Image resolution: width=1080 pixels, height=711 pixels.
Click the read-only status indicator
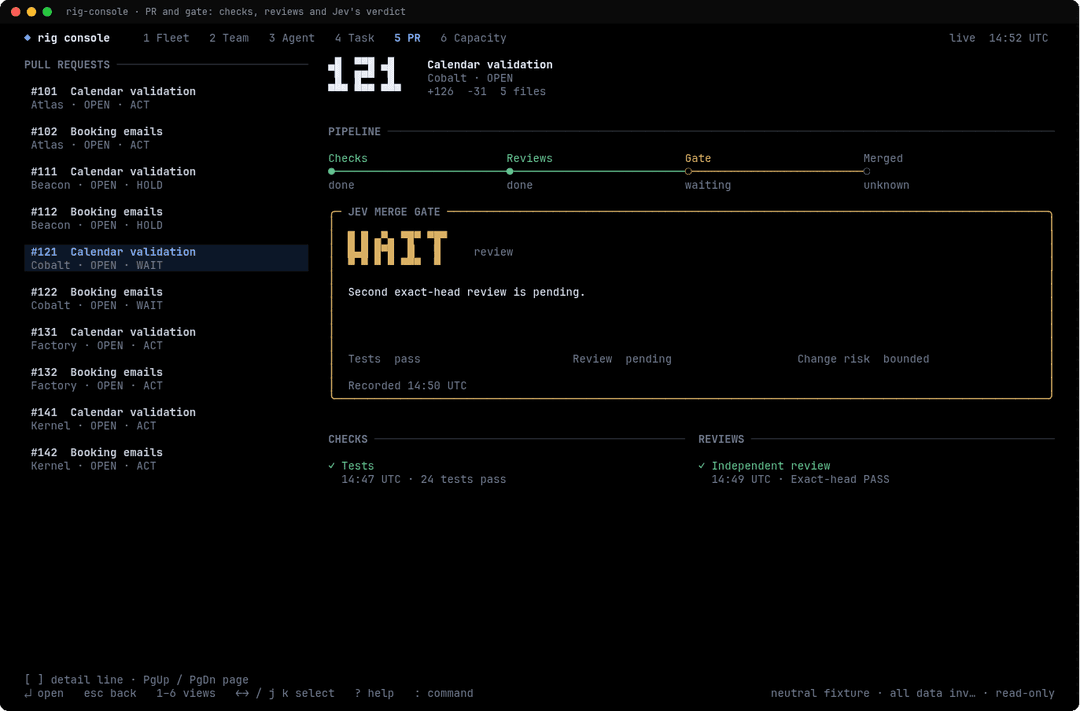click(x=1025, y=693)
